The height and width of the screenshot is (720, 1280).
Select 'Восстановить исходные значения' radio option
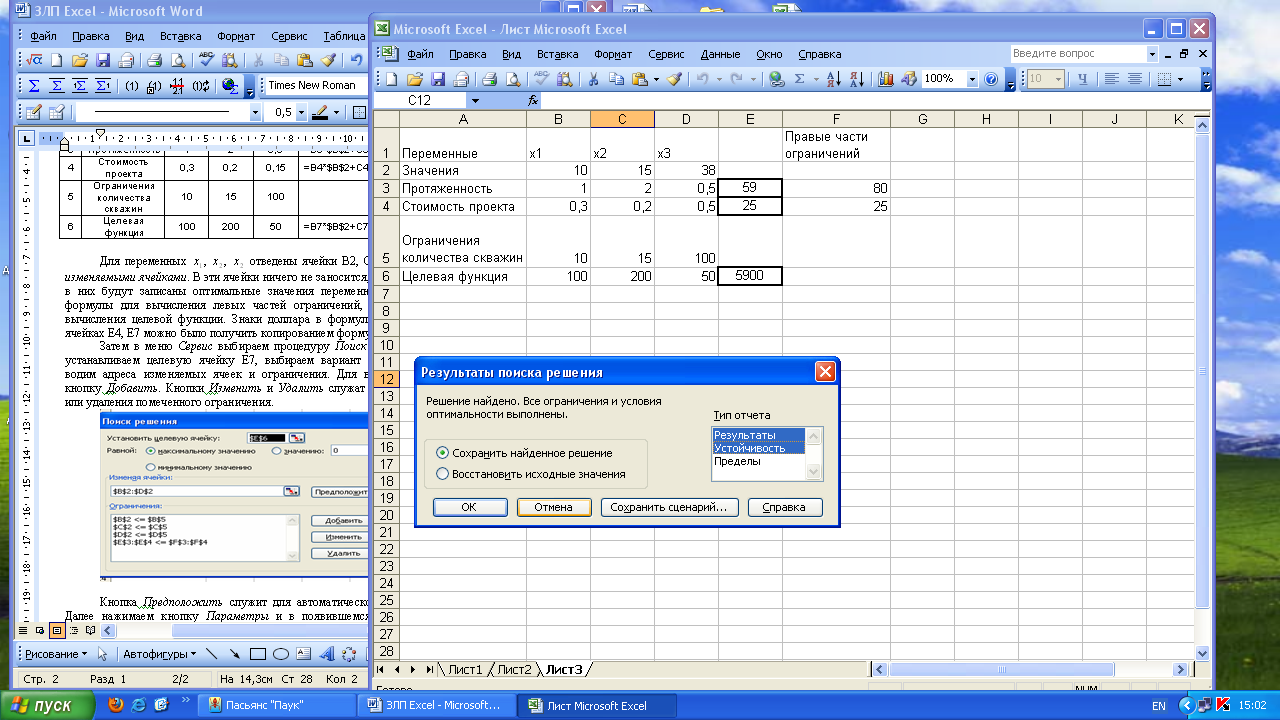point(443,474)
